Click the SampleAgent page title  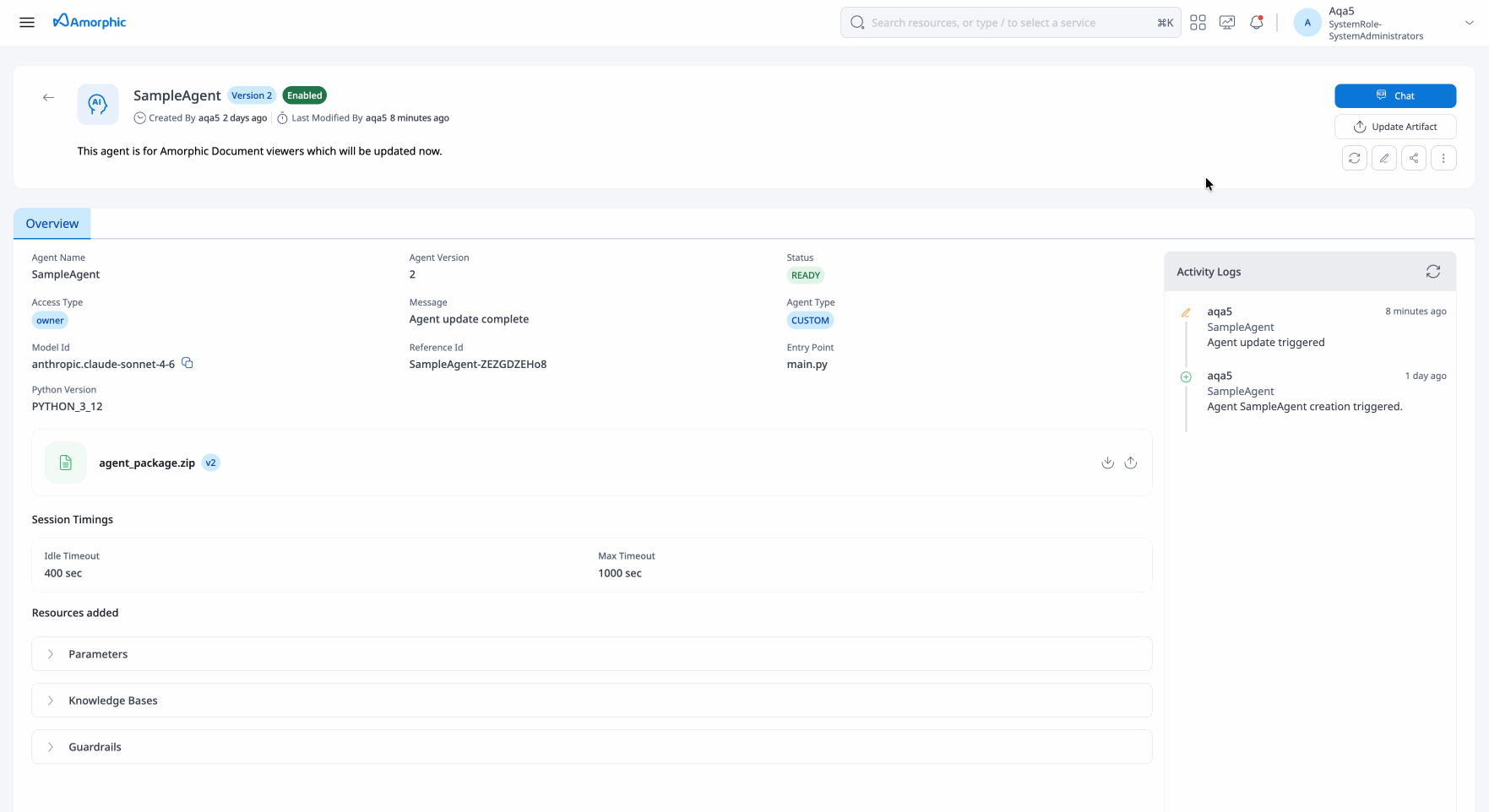point(177,95)
